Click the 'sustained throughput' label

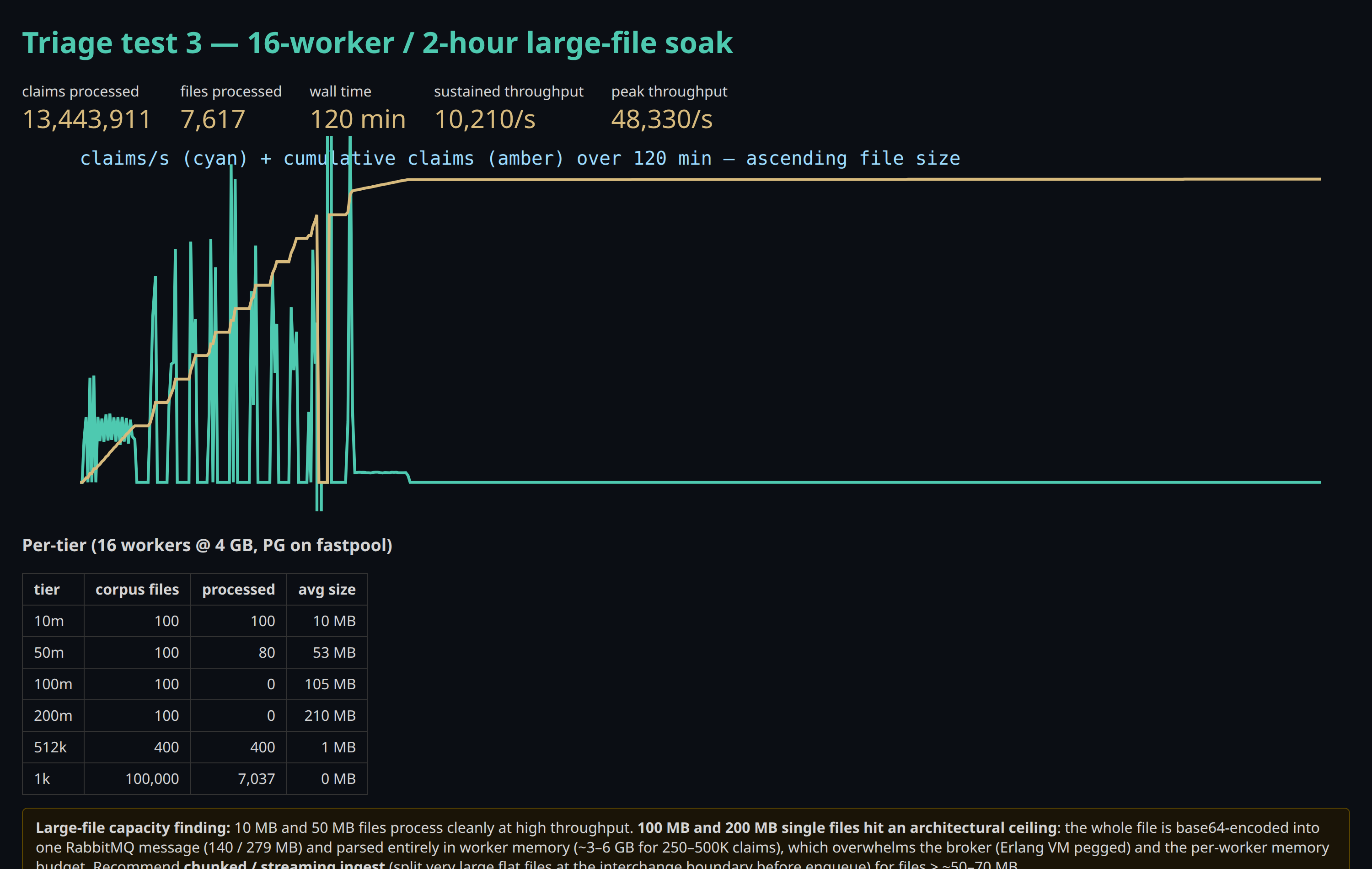coord(509,91)
